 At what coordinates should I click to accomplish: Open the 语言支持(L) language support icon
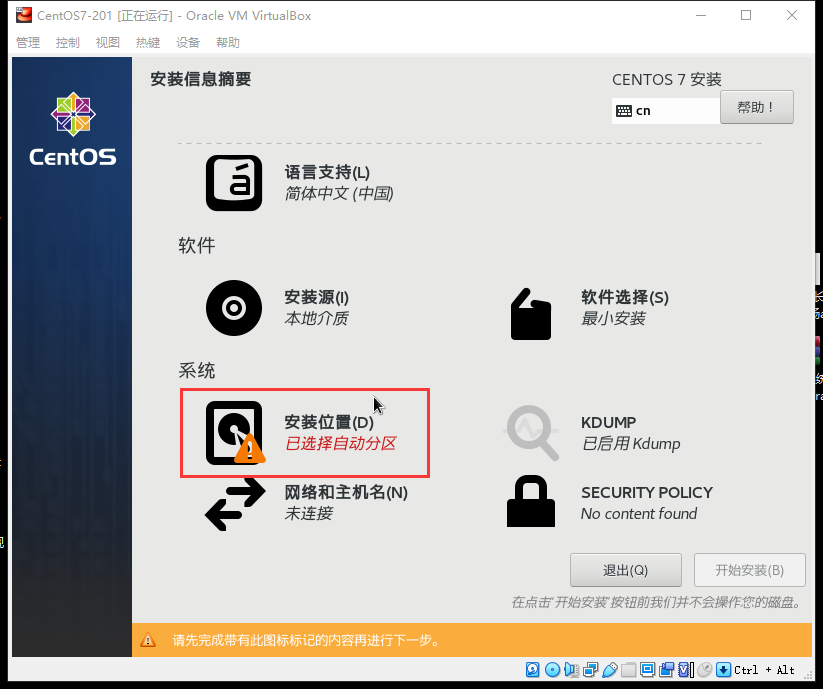[x=234, y=183]
